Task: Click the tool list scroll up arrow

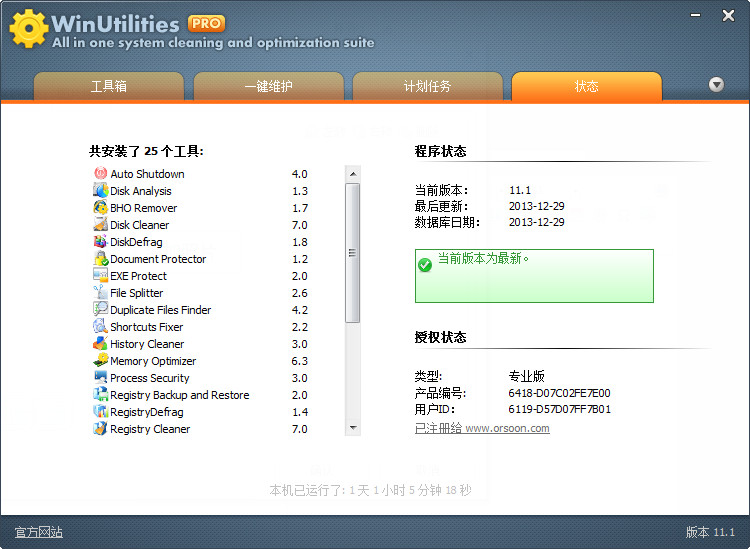Action: pos(353,174)
